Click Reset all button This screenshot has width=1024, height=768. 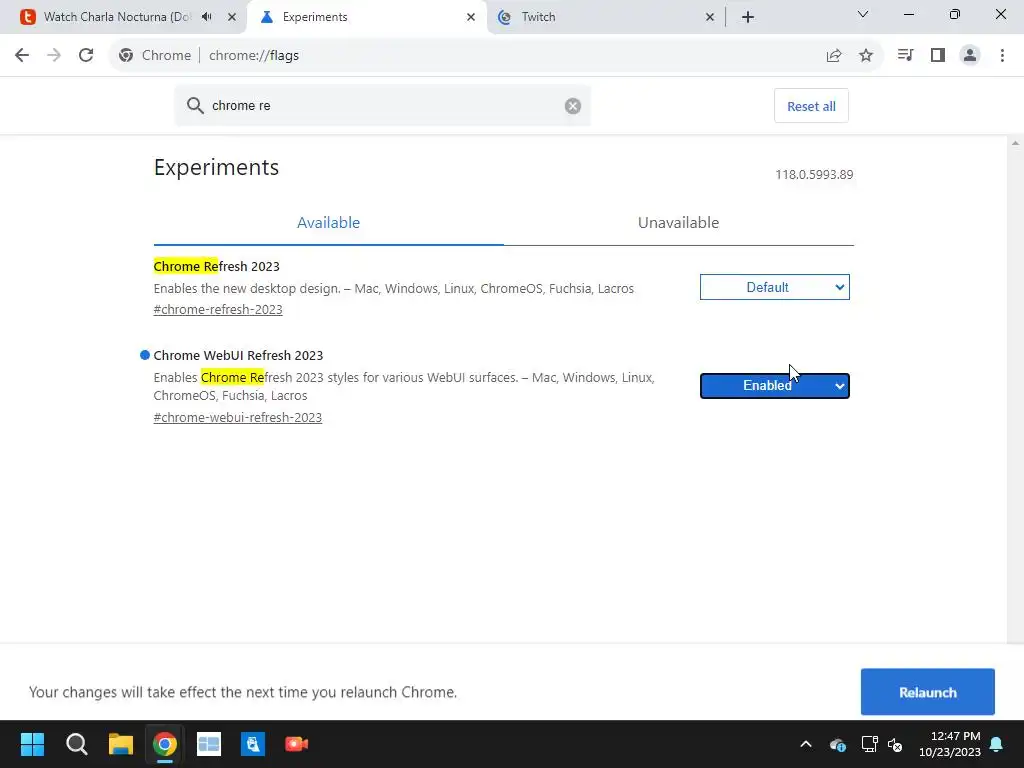pos(811,106)
